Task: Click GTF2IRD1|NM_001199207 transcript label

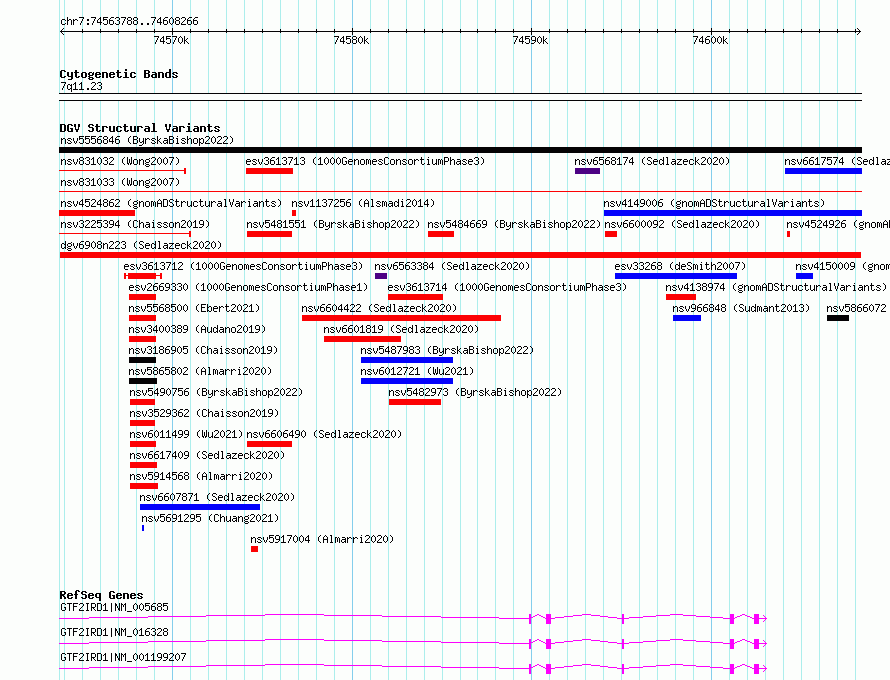Action: [123, 657]
